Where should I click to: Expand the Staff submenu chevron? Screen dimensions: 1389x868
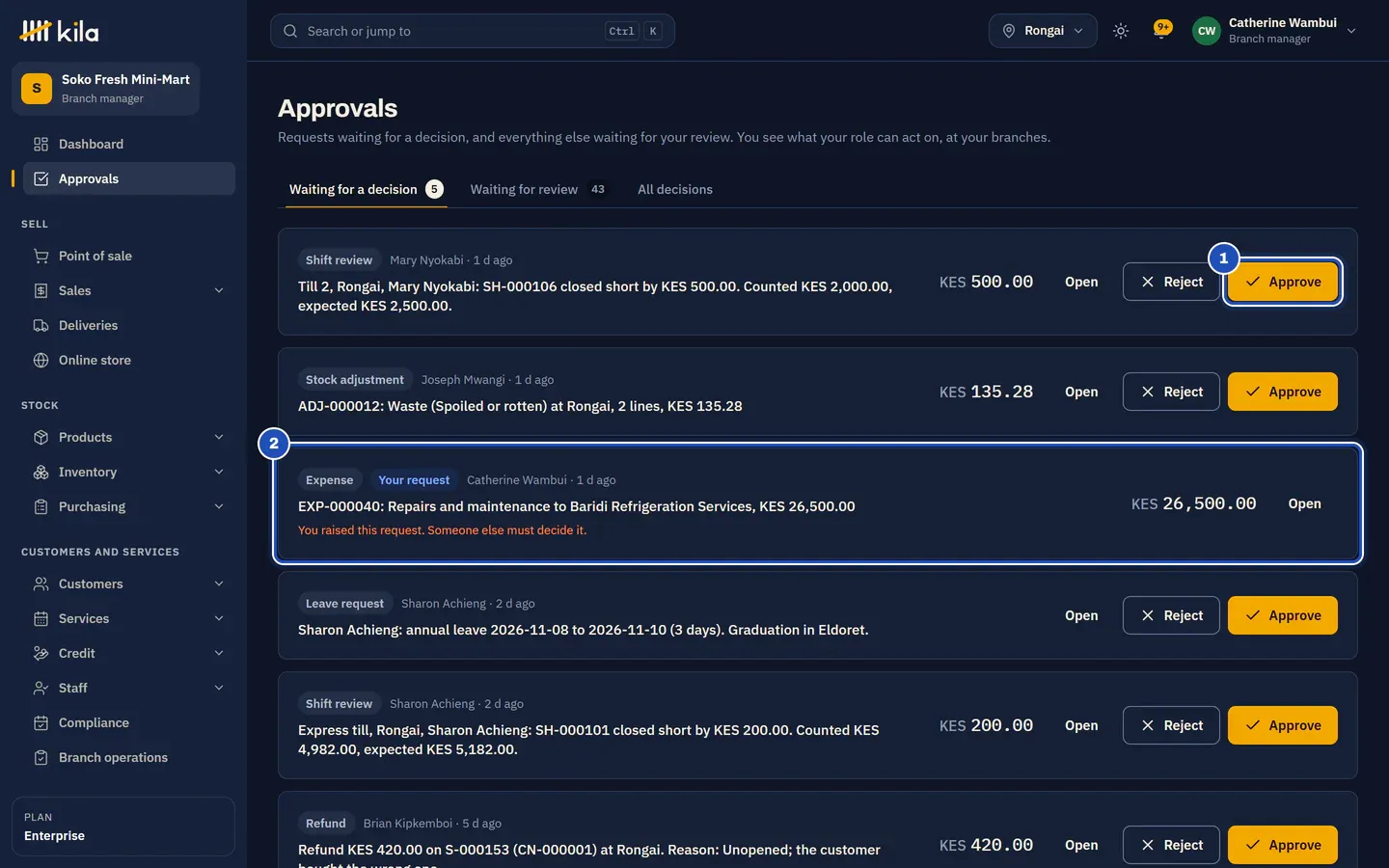pos(219,688)
